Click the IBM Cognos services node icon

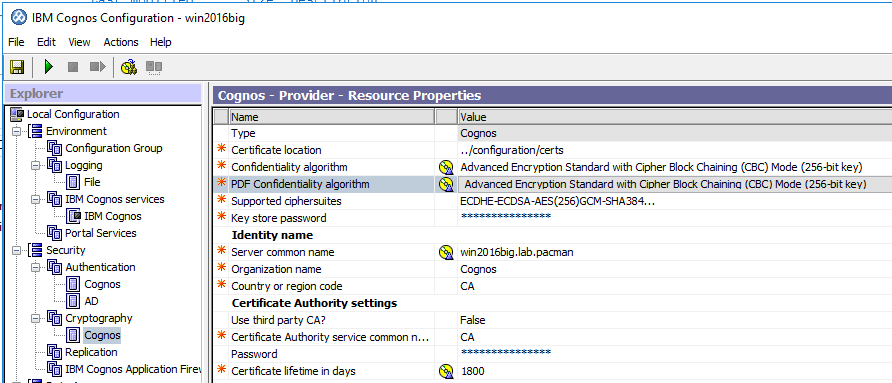(55, 200)
